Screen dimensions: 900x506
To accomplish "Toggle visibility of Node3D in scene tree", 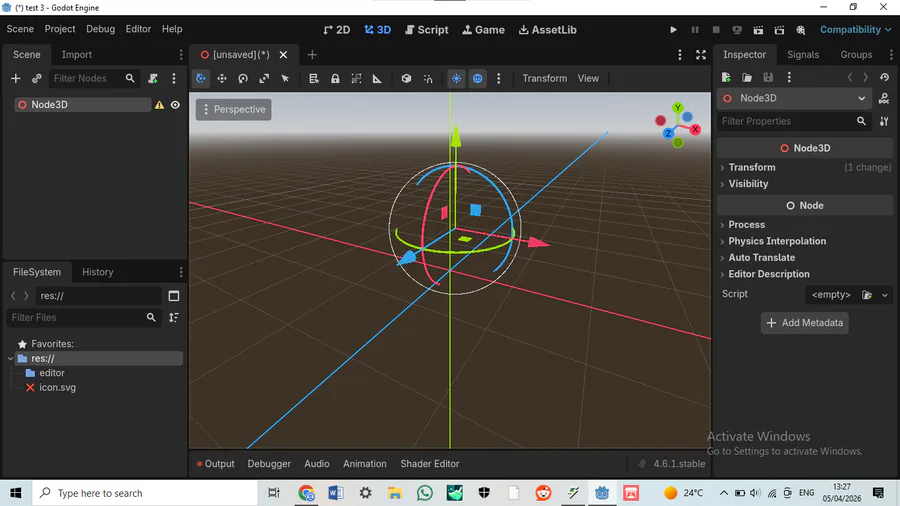I will (175, 105).
